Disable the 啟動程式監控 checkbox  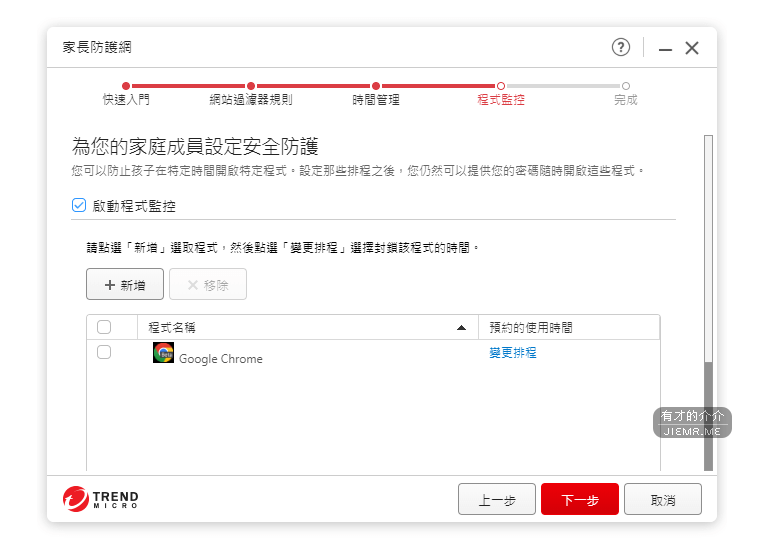tap(79, 205)
